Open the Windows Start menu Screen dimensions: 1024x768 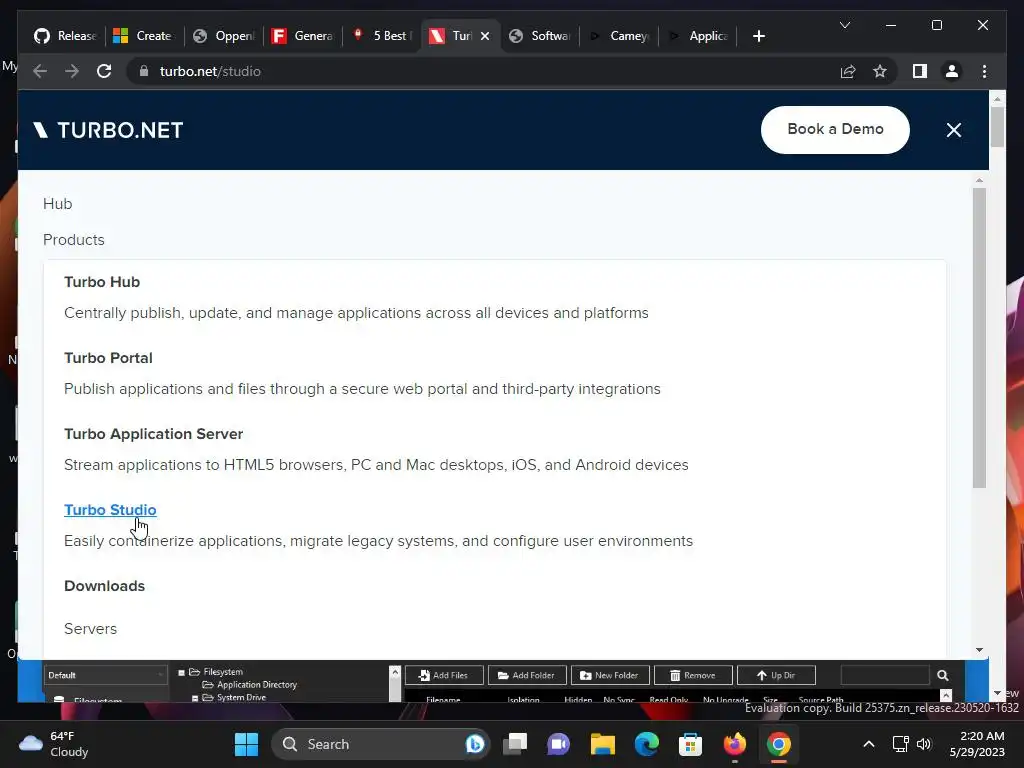pos(246,744)
